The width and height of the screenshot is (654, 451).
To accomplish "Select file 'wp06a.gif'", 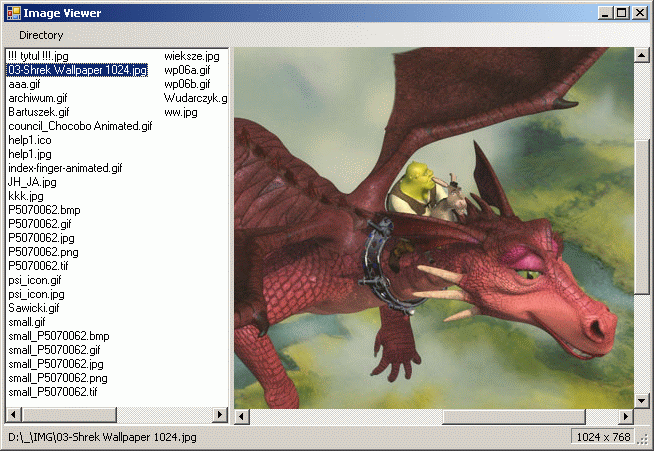I will (187, 70).
